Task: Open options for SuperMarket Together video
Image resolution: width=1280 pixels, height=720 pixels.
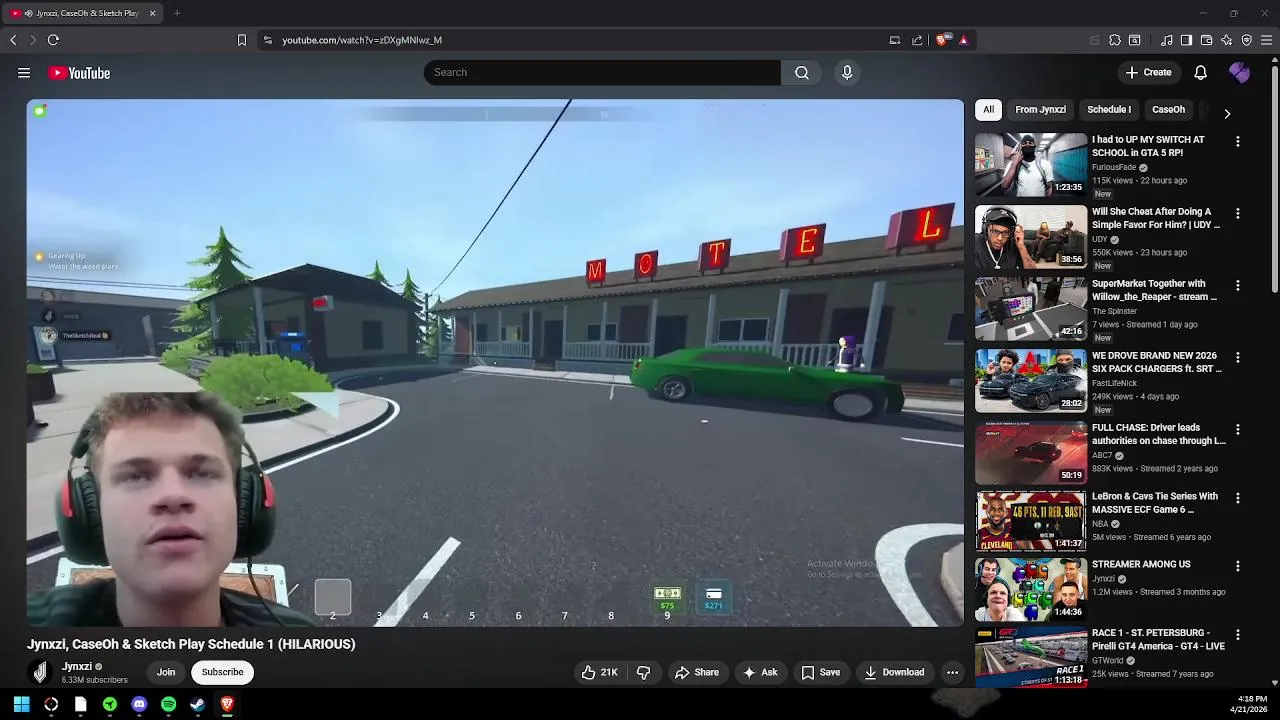Action: click(1238, 285)
